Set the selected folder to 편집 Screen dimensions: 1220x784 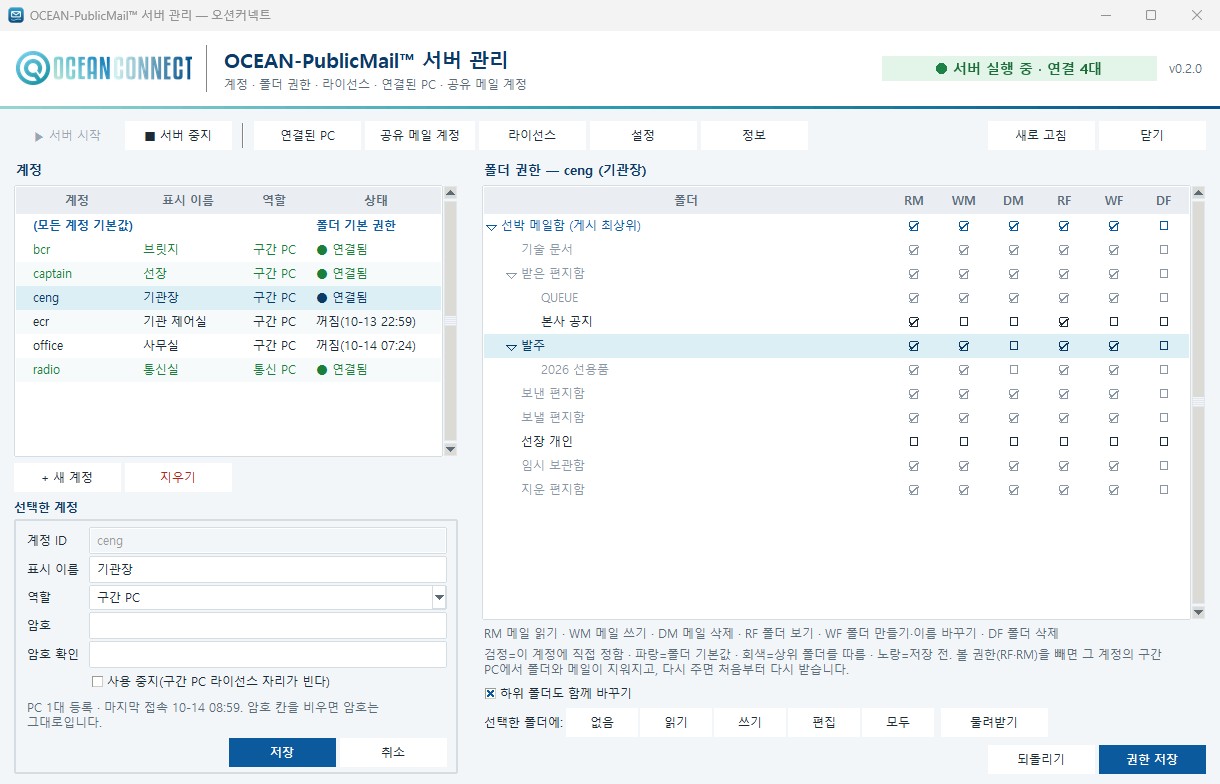(824, 722)
